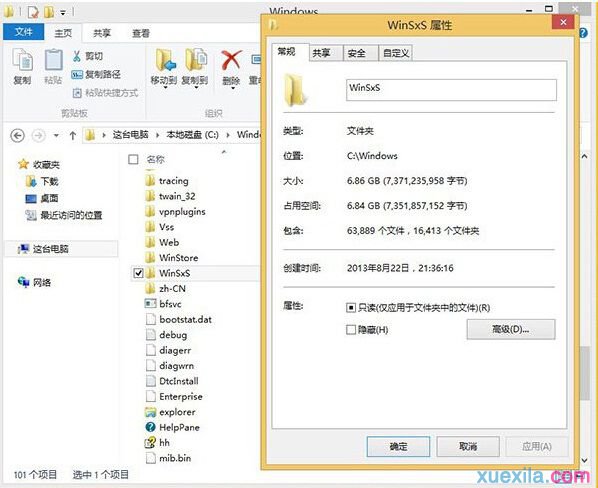598x488 pixels.
Task: Click the Back navigation arrow
Action: click(17, 135)
